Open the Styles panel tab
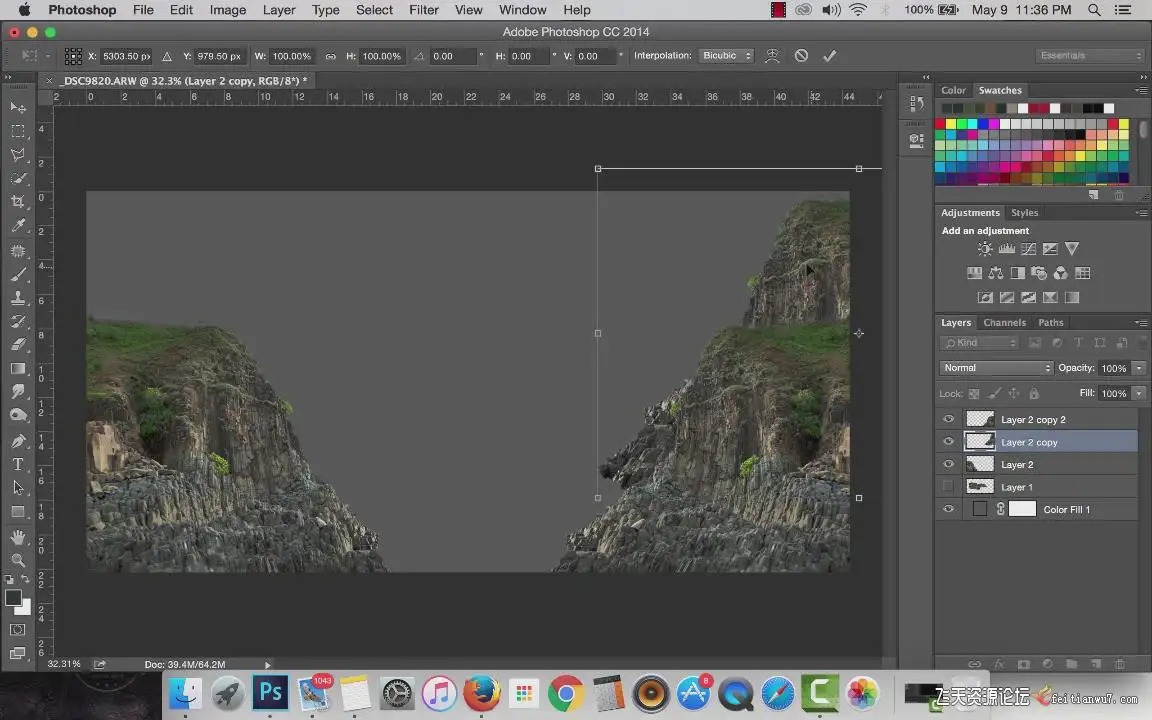This screenshot has width=1152, height=720. click(1024, 213)
